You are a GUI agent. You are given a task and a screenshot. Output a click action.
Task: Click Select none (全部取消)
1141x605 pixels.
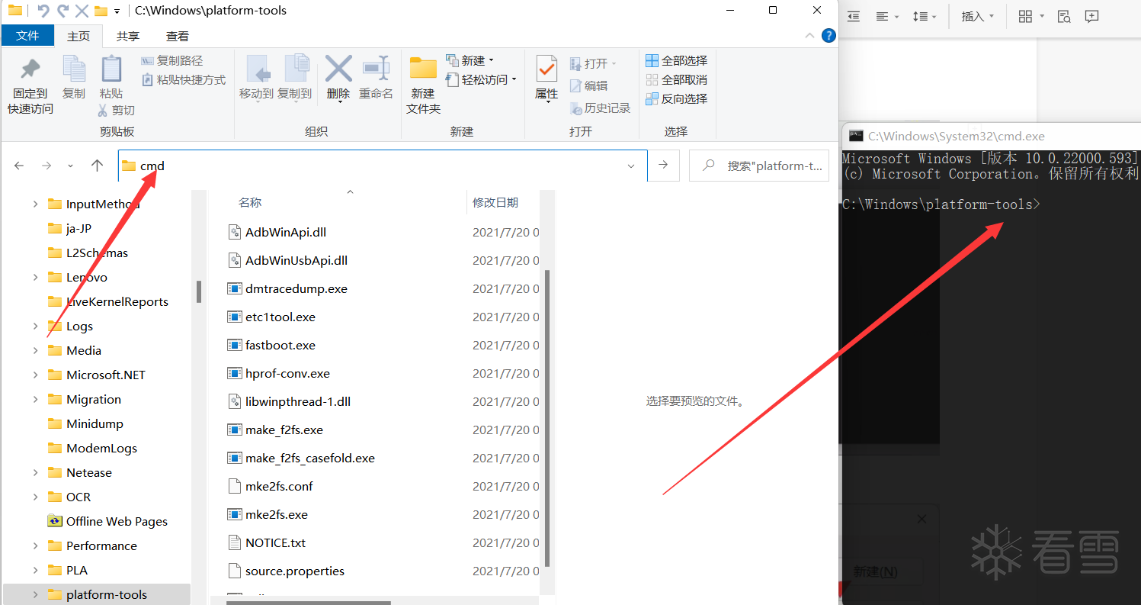click(x=677, y=79)
